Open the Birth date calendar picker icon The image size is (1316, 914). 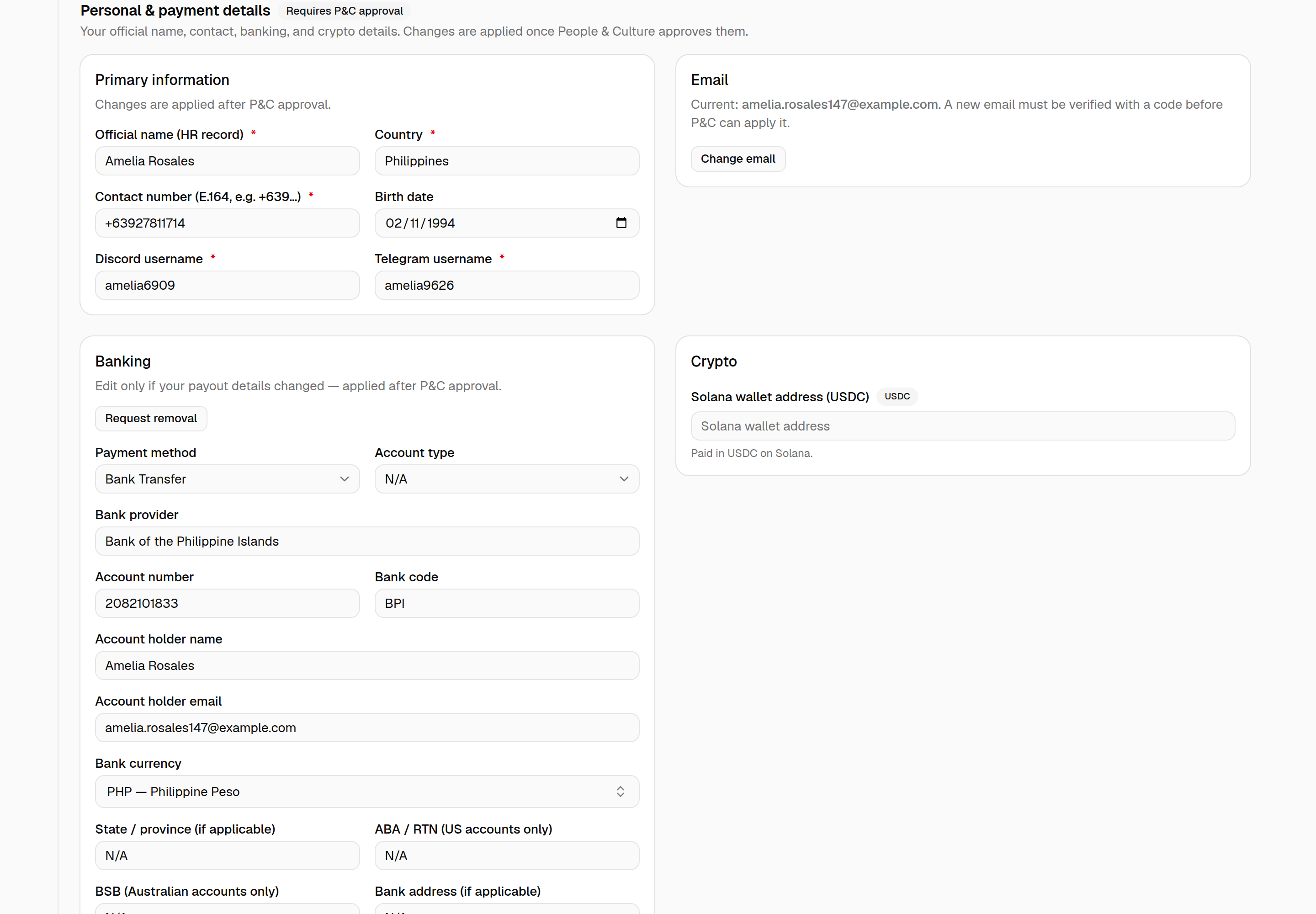coord(621,223)
